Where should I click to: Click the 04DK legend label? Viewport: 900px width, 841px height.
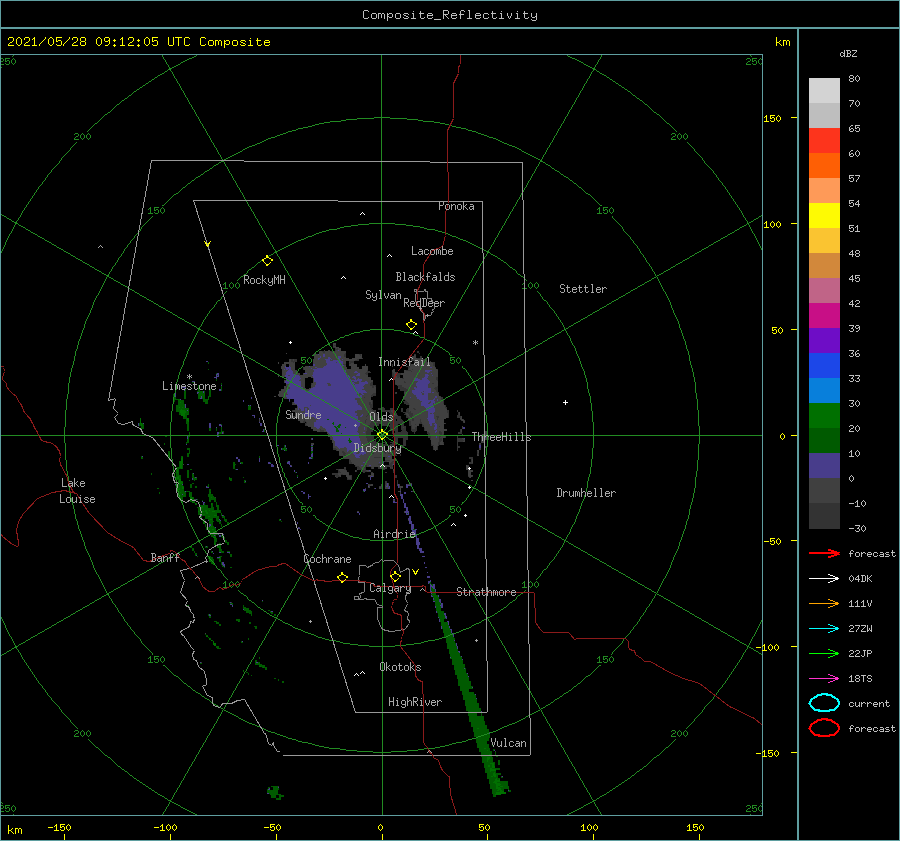tap(860, 578)
